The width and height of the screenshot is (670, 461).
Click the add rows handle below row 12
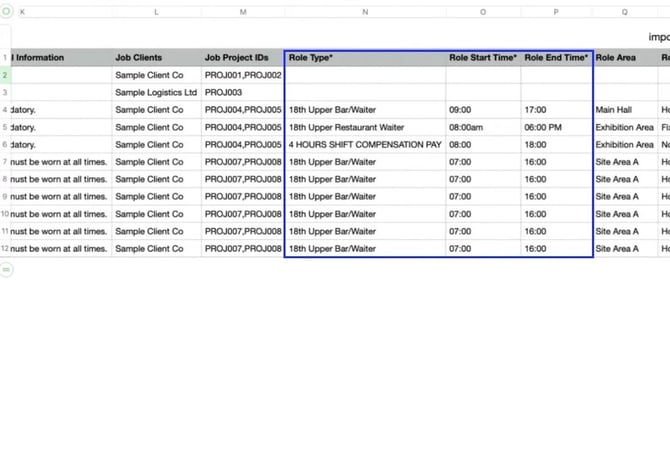(x=5, y=269)
